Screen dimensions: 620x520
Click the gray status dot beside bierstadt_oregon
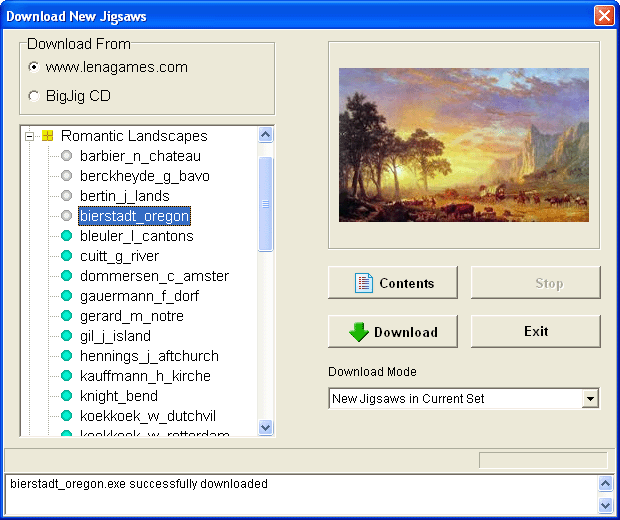(66, 216)
